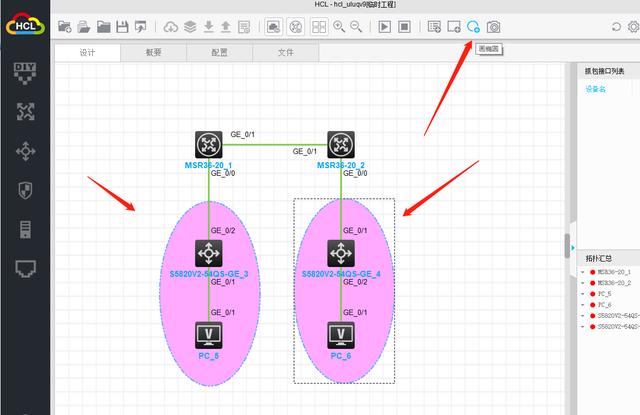Open settings with the gear icon
Image resolution: width=640 pixels, height=415 pixels.
(x=634, y=27)
